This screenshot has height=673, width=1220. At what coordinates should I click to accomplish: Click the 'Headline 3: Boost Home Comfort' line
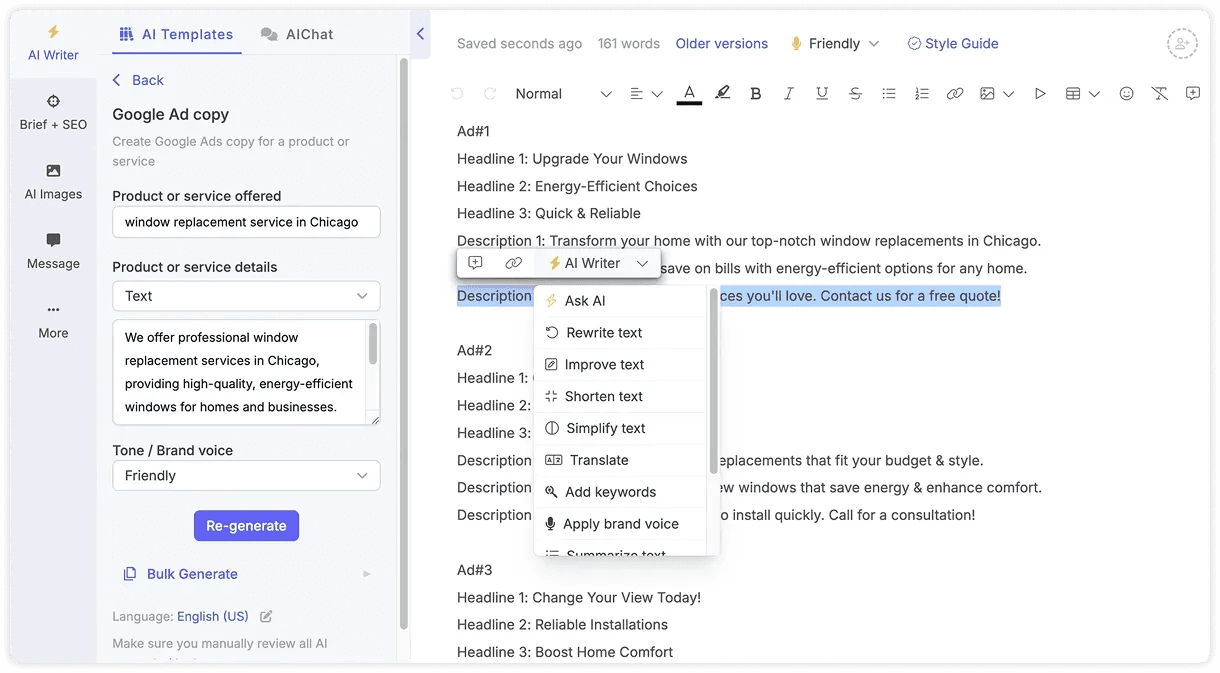565,652
